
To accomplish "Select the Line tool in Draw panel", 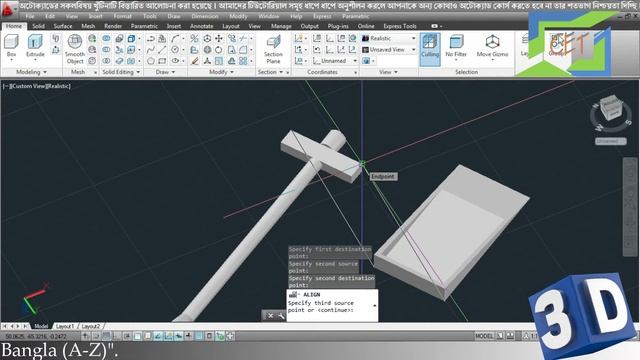I will click(x=162, y=50).
